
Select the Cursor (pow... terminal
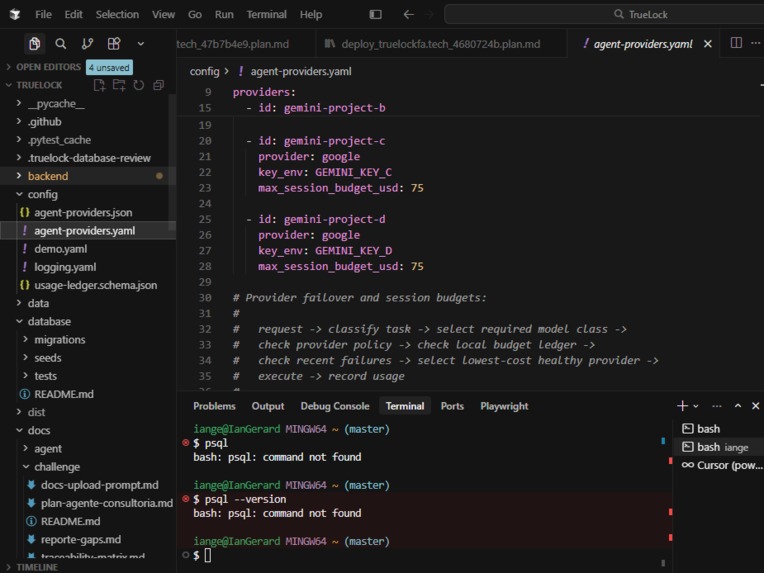(x=721, y=465)
